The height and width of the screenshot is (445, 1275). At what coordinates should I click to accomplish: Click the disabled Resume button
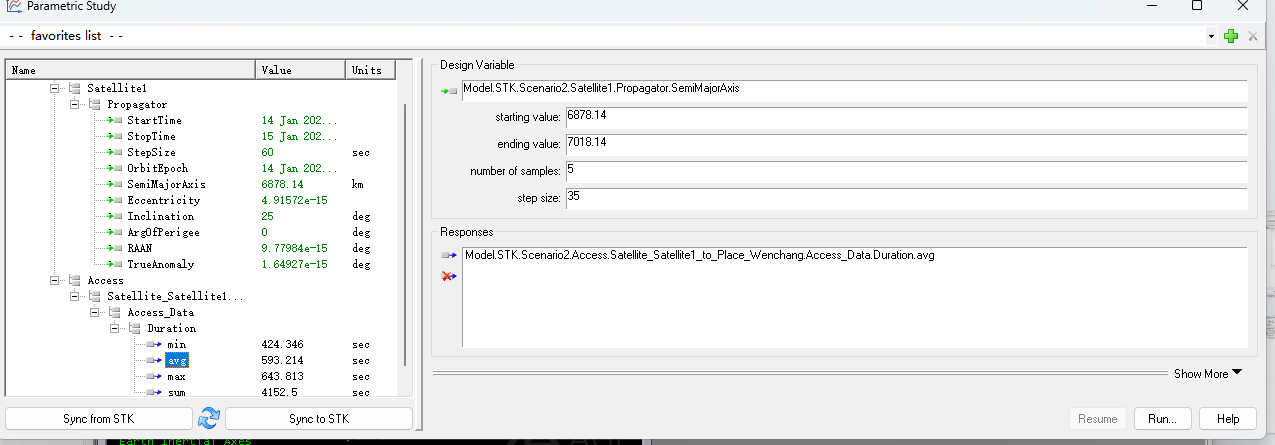1098,418
